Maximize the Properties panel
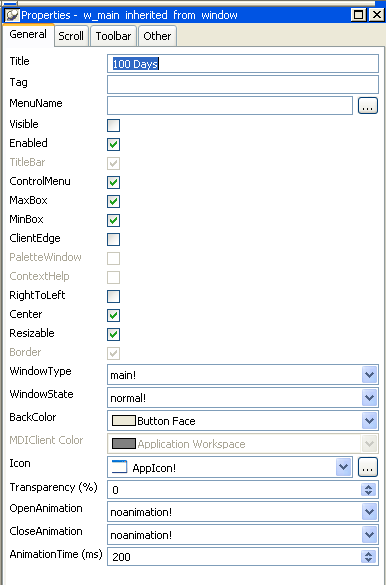 pyautogui.click(x=358, y=15)
